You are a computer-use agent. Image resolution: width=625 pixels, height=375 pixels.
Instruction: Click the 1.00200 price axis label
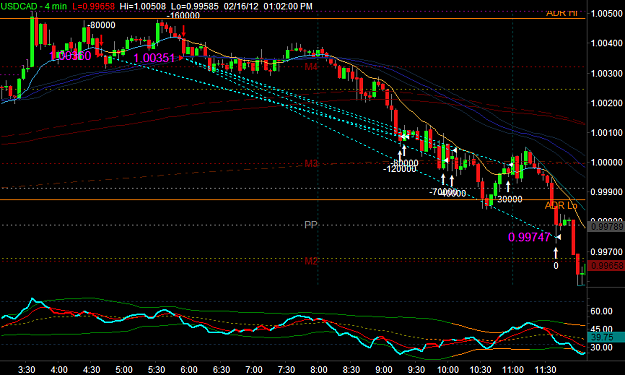click(607, 103)
